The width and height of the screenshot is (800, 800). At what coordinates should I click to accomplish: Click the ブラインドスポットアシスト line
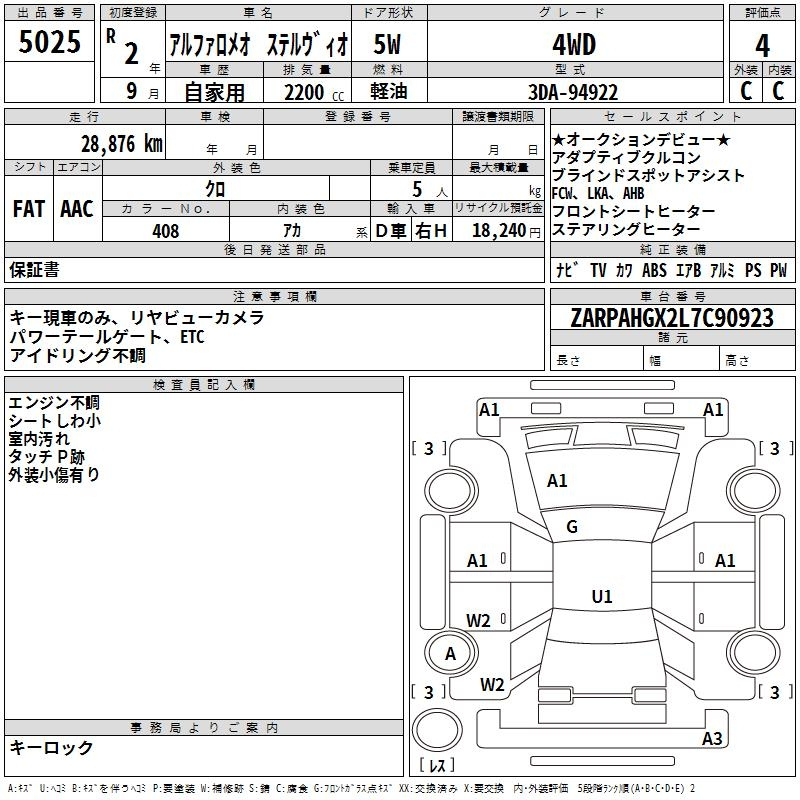(x=648, y=175)
